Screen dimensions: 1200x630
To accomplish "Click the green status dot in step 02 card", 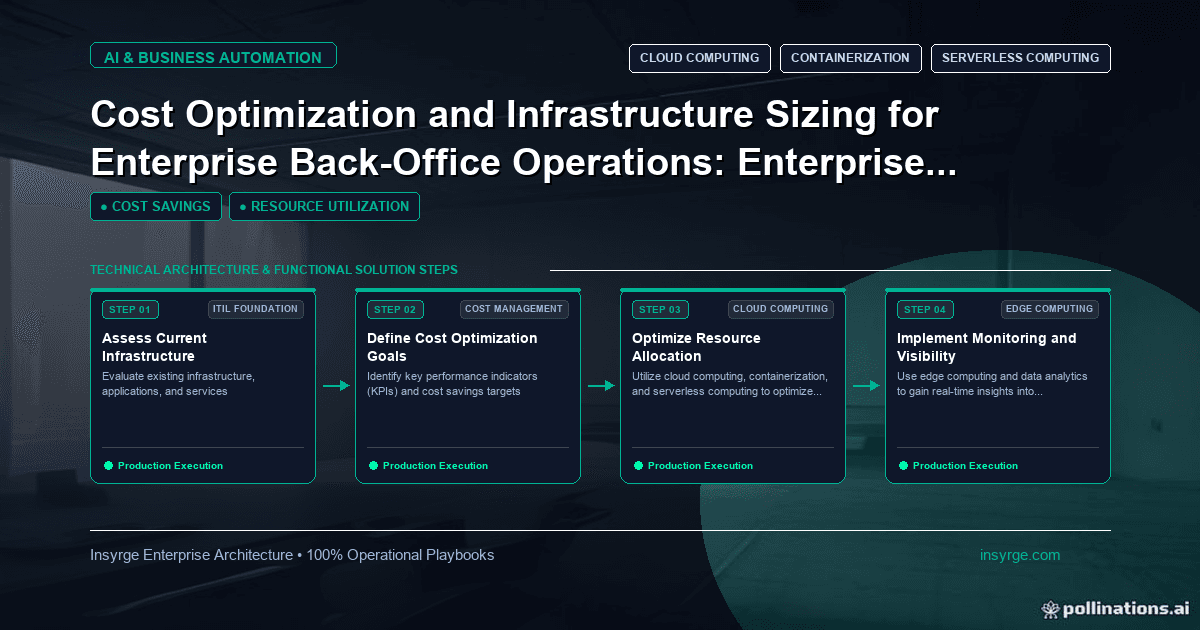I will pos(373,466).
